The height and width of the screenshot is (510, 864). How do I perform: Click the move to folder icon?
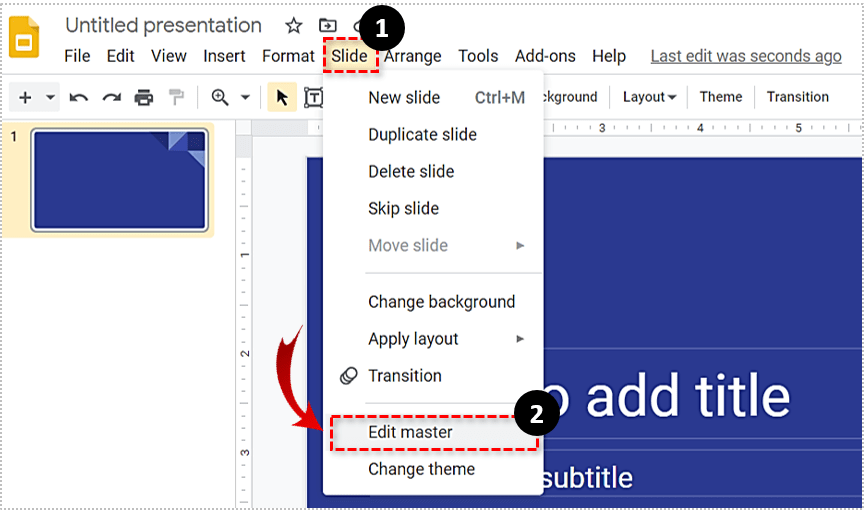tap(327, 26)
